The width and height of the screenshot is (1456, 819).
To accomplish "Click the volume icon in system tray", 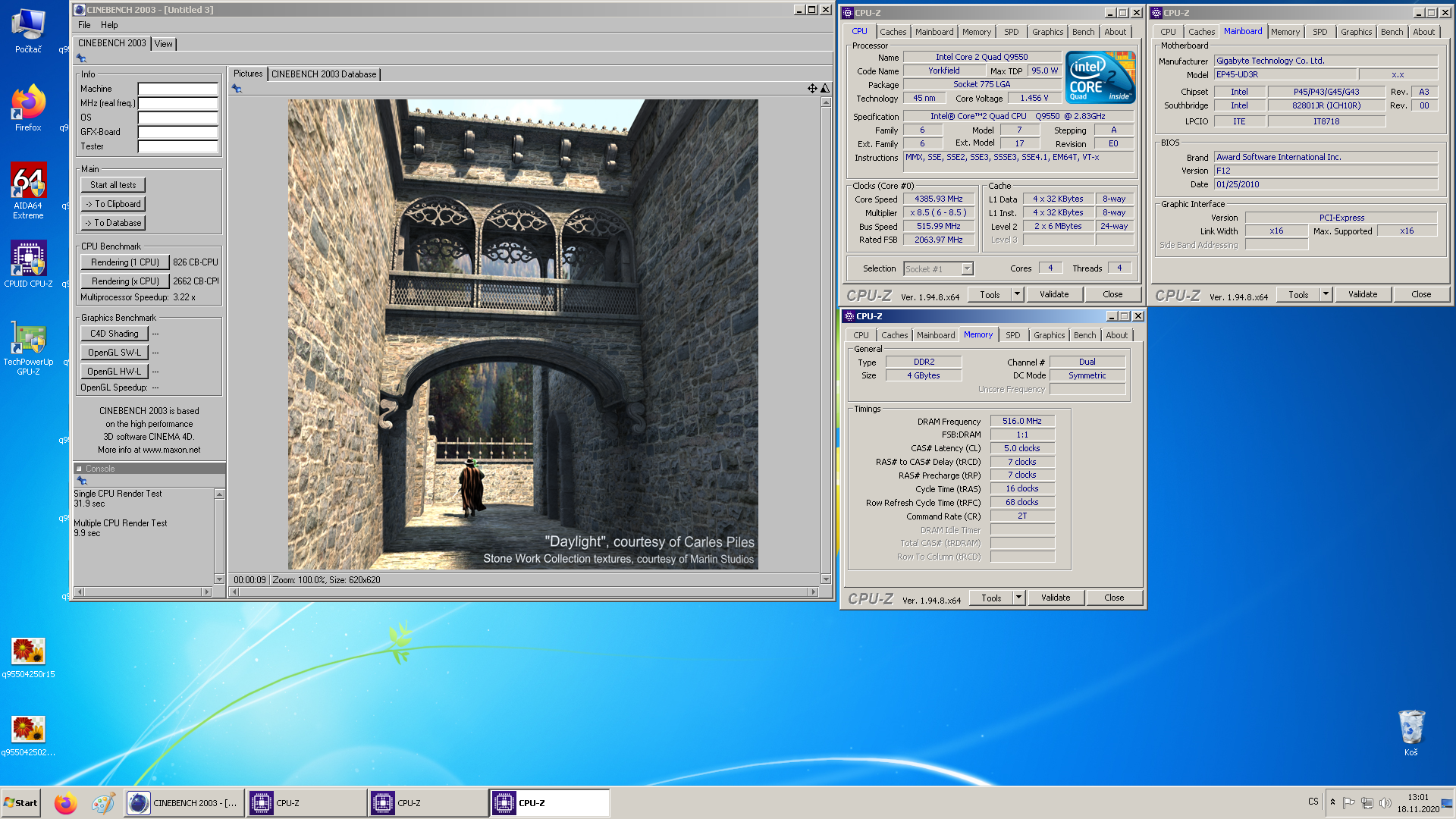I will (x=1385, y=803).
